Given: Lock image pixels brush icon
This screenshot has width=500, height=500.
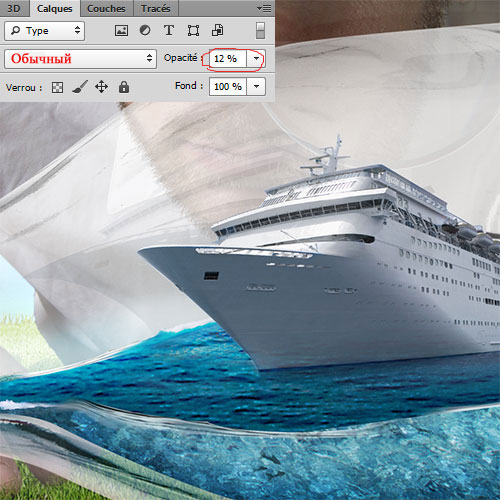Looking at the screenshot, I should click(80, 87).
